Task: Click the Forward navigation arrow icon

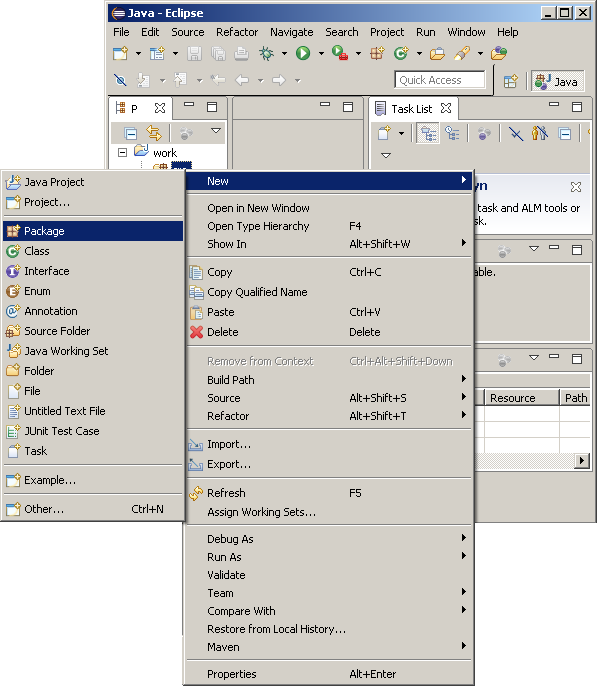Action: tap(279, 80)
